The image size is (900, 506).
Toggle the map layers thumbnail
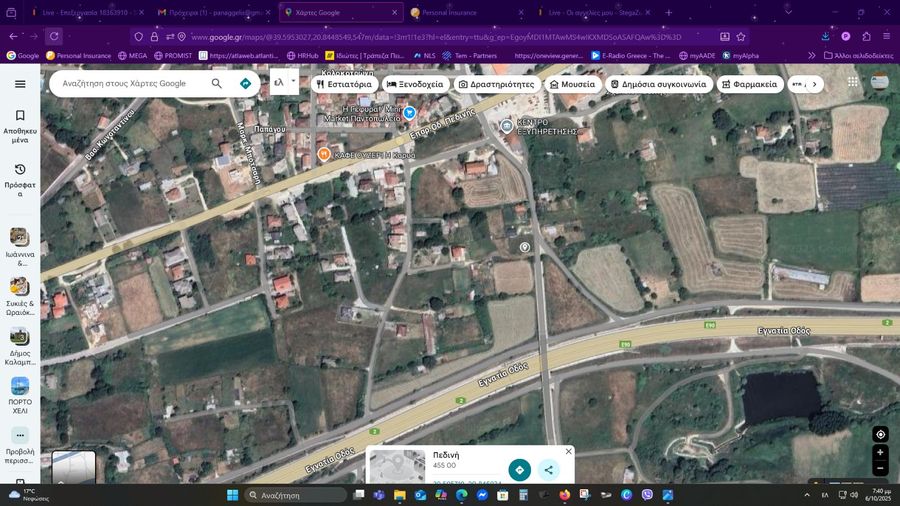point(73,468)
